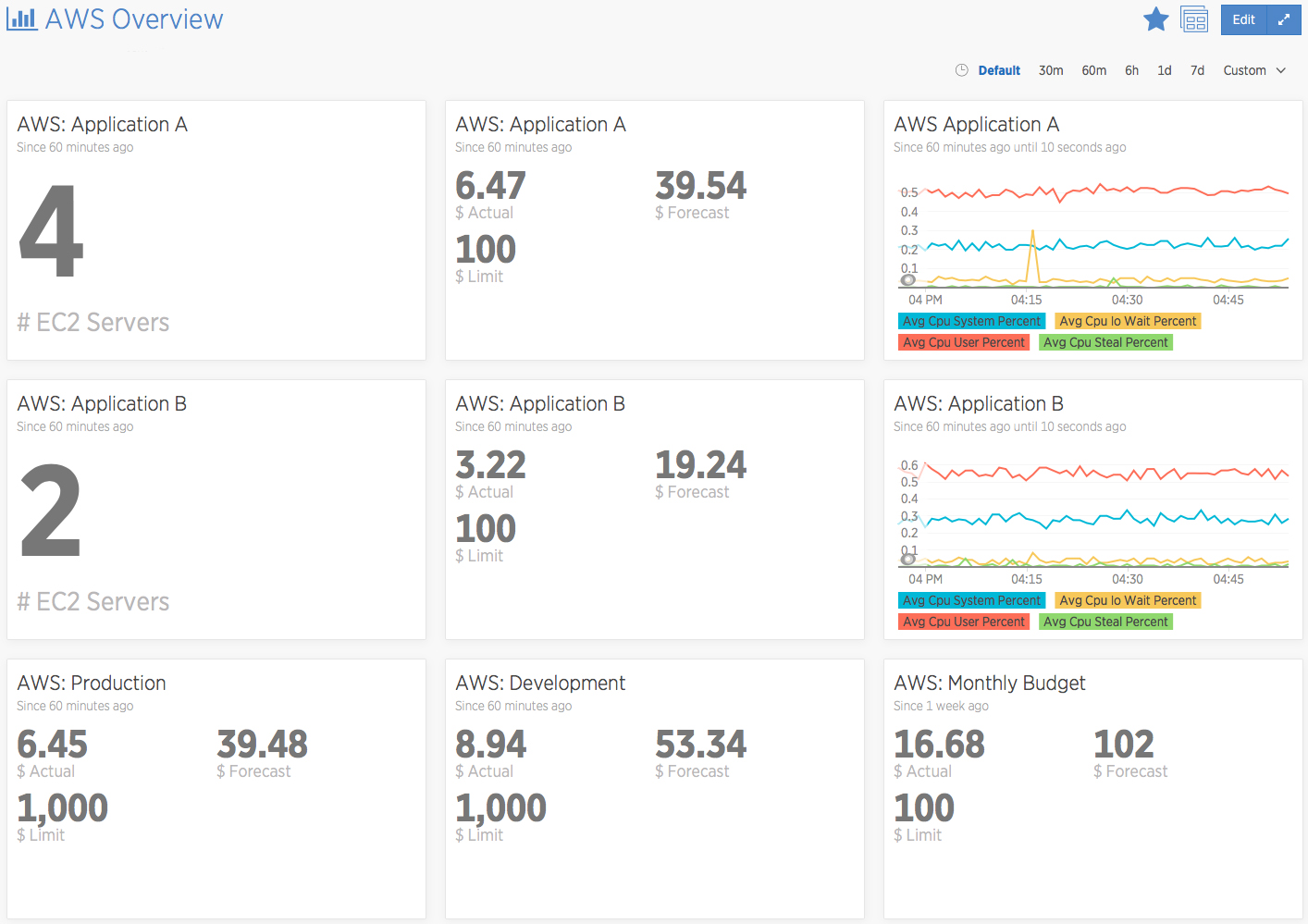
Task: Toggle Avg Cpu Steal Percent in Application B chart
Action: (x=1105, y=622)
